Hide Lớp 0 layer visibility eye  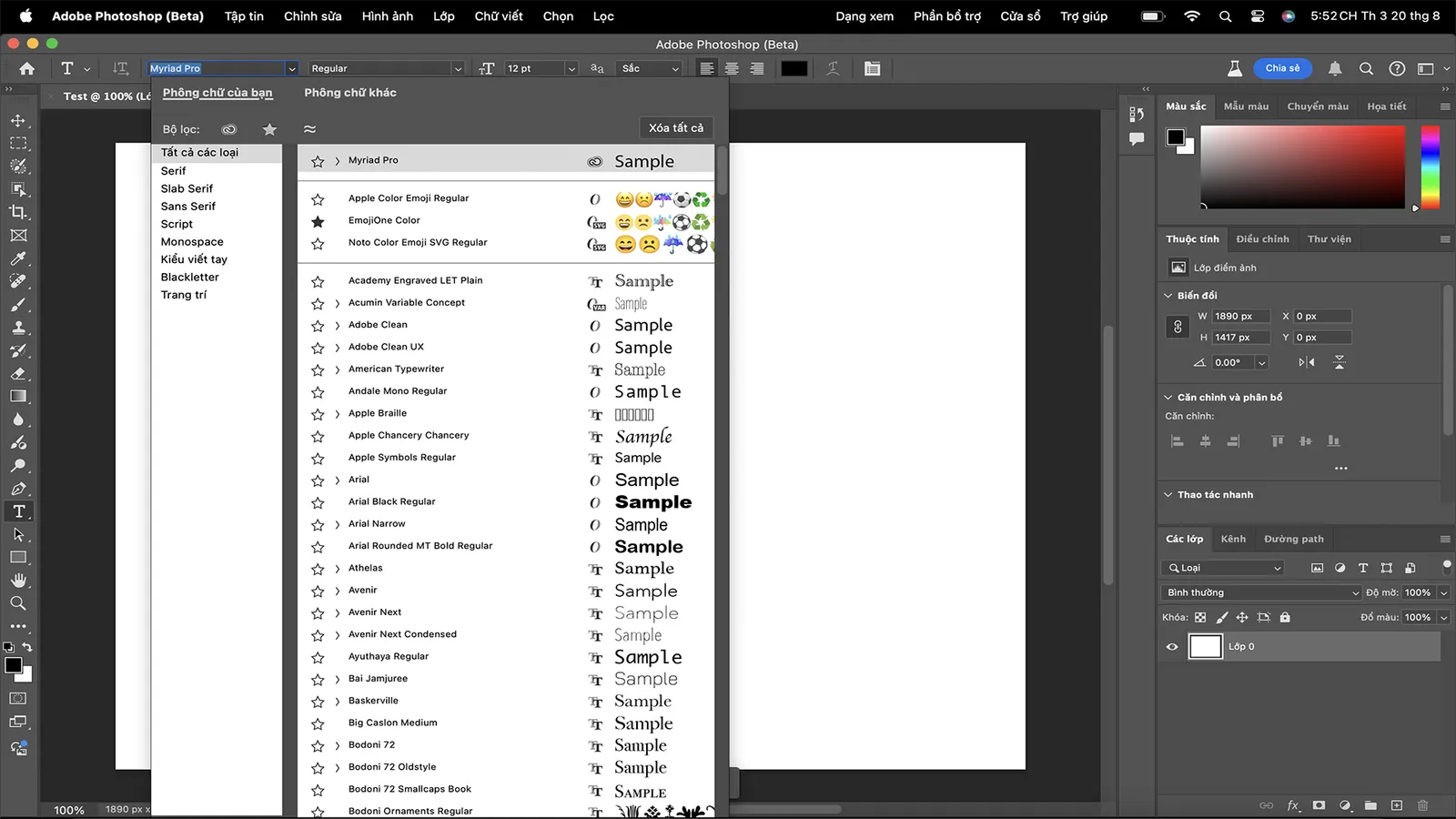pos(1172,647)
